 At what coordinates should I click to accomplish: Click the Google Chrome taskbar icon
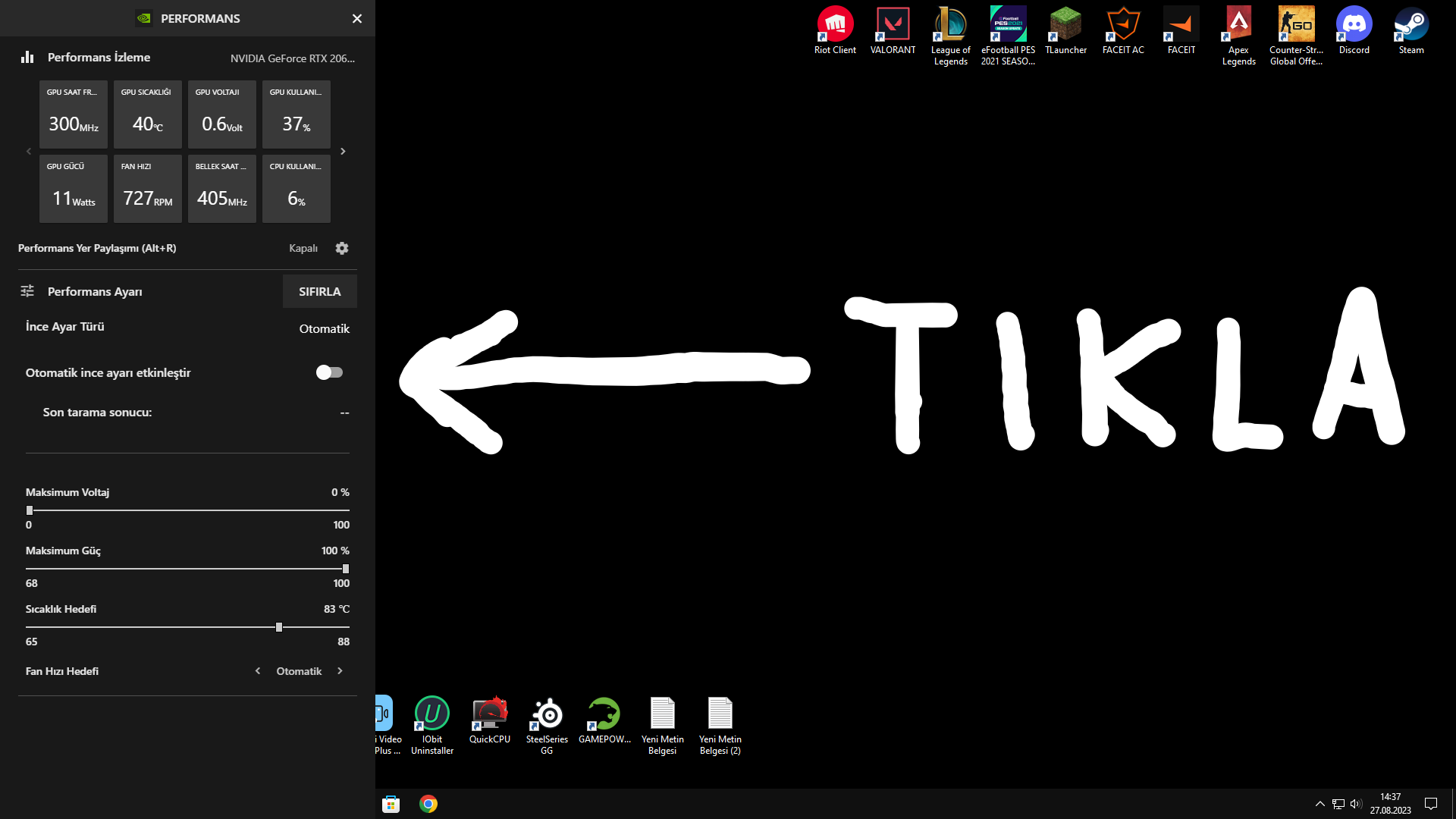[428, 804]
